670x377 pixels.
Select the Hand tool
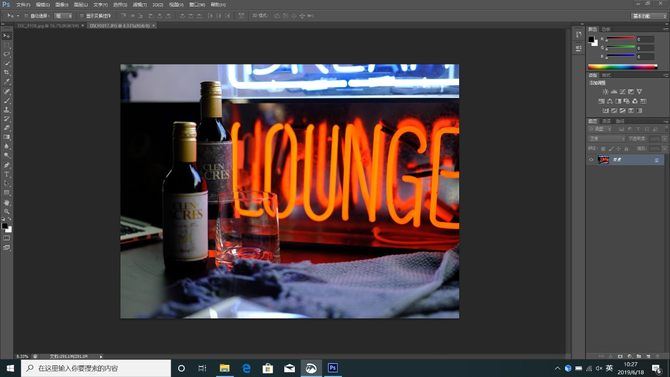click(6, 202)
